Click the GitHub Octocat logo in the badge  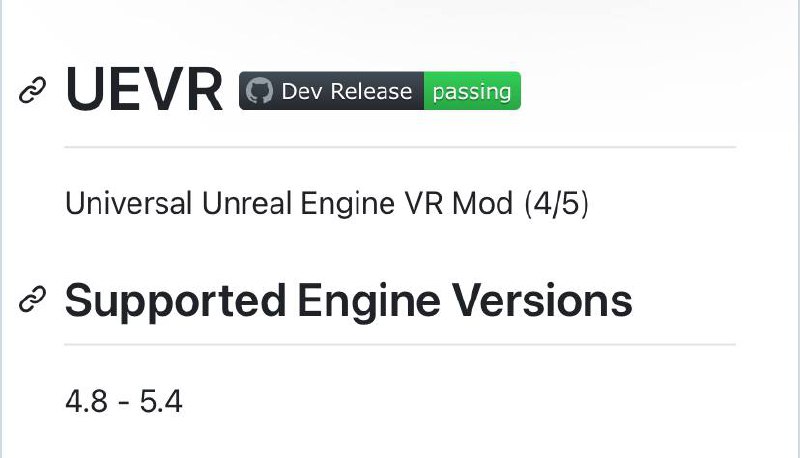259,91
